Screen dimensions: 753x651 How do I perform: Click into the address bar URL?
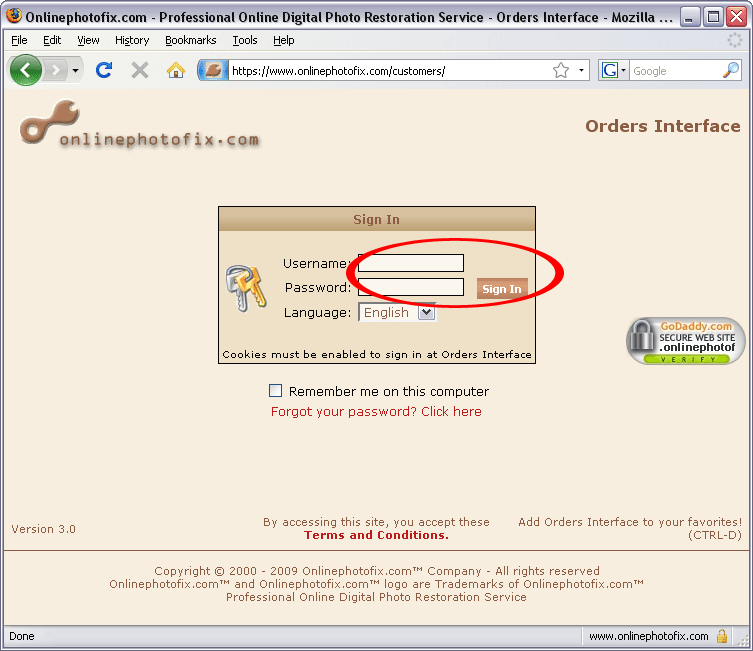(389, 71)
